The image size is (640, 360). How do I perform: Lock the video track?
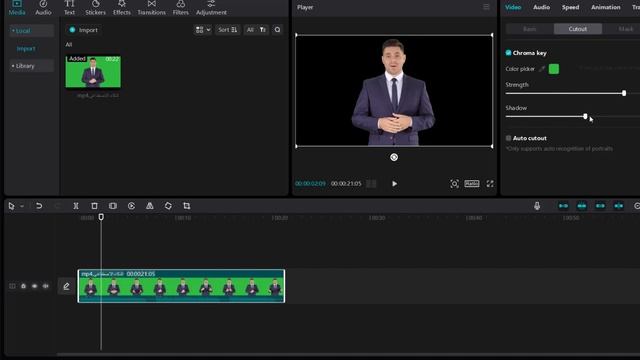(23, 286)
